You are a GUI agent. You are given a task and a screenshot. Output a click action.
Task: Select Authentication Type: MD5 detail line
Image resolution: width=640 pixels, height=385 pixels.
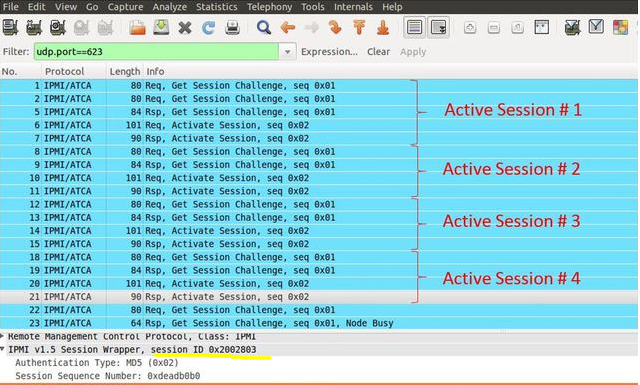[97, 363]
